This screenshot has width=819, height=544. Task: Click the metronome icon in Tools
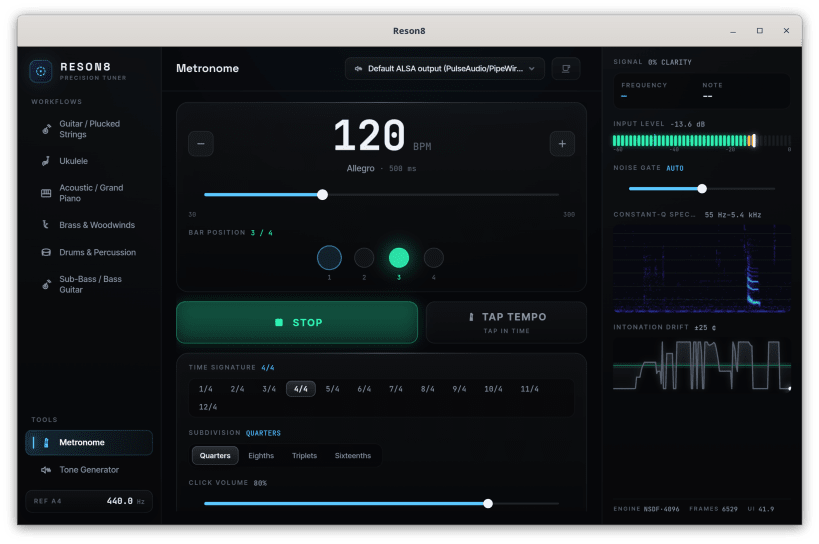(46, 443)
